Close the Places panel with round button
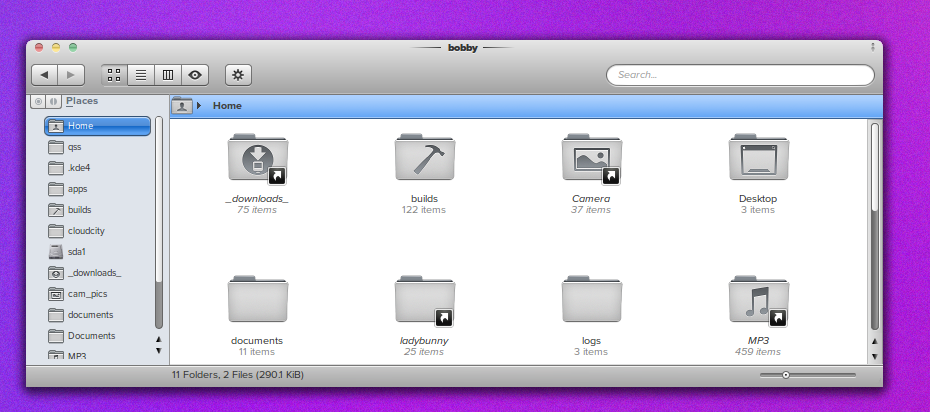This screenshot has height=412, width=930. pos(39,101)
